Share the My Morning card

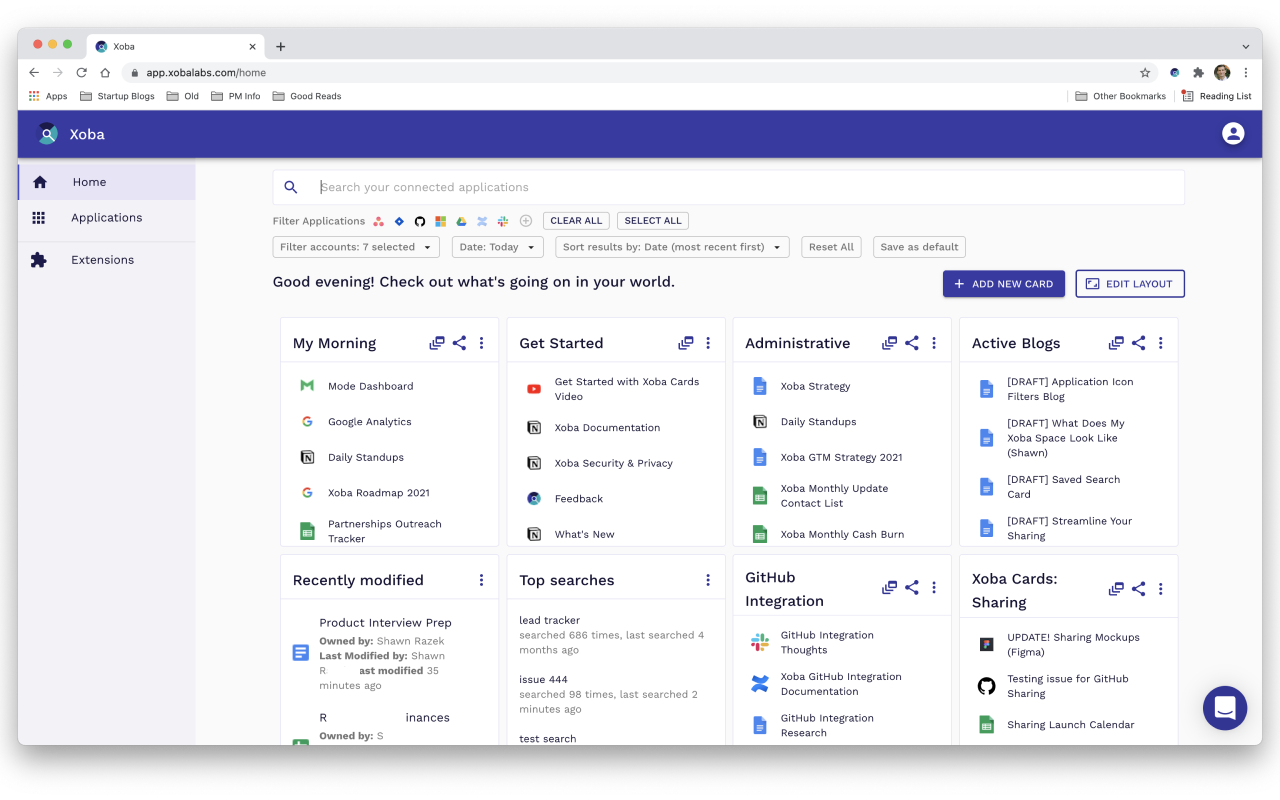point(459,343)
